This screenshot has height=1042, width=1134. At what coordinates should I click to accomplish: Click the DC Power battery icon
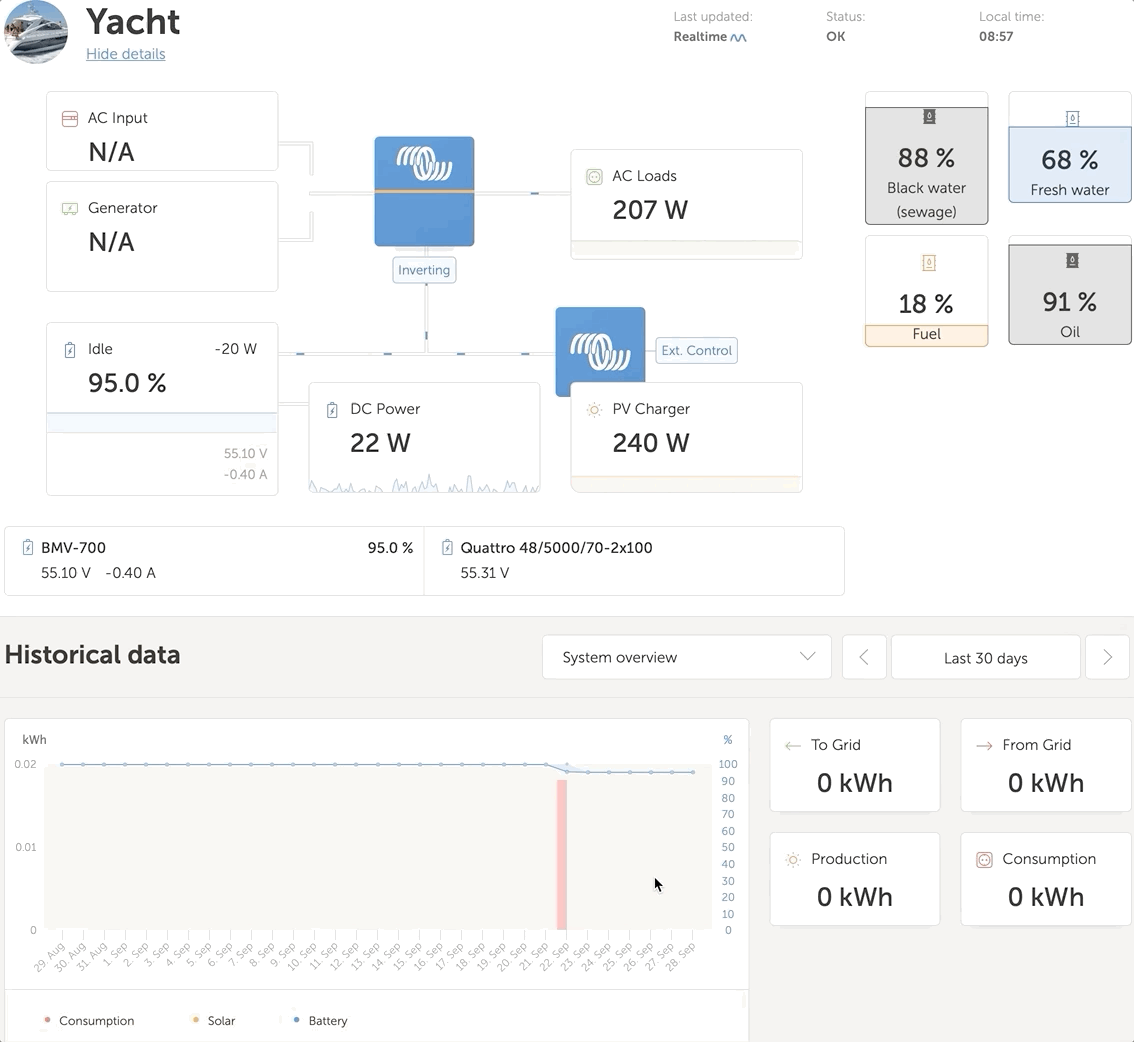pos(332,409)
